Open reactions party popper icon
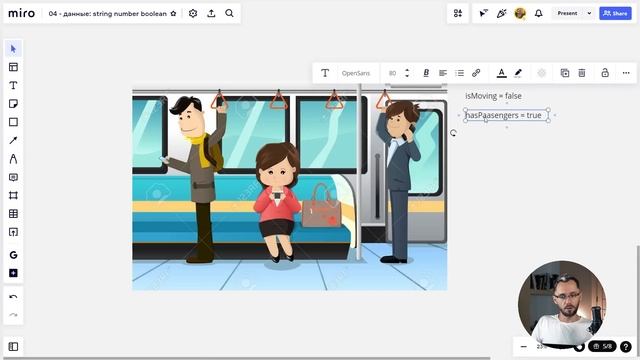Viewport: 640px width, 360px height. 501,13
